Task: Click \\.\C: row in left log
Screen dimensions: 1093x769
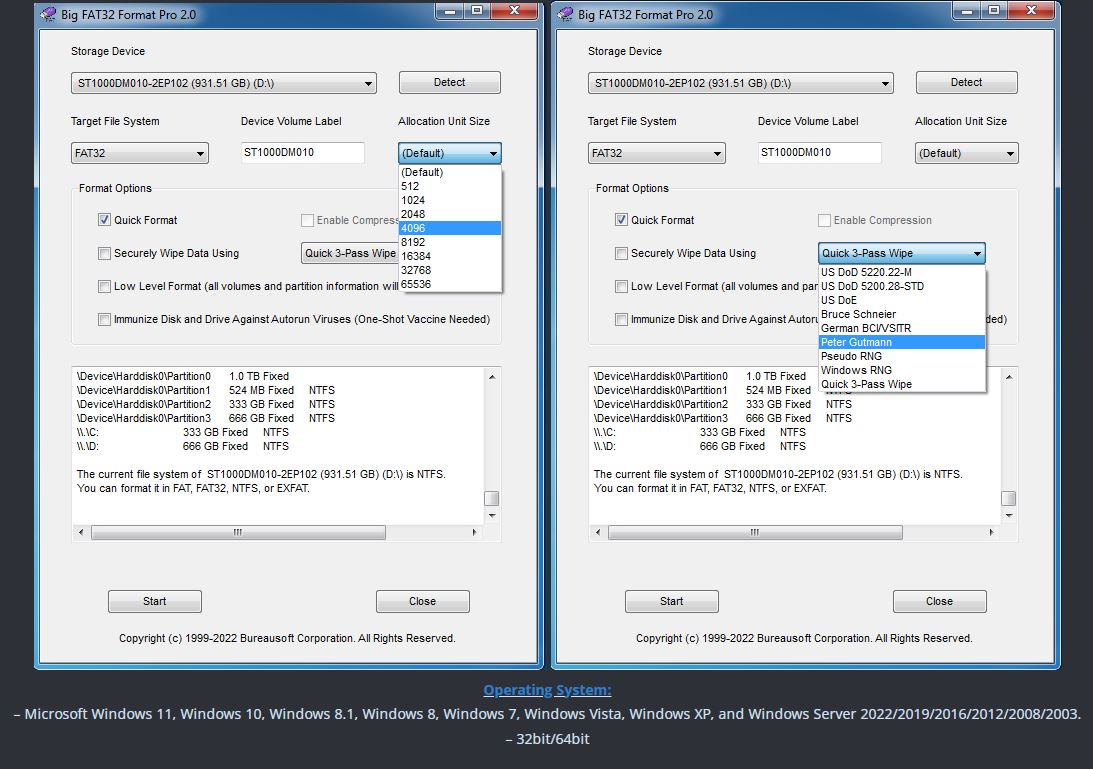Action: coord(183,432)
